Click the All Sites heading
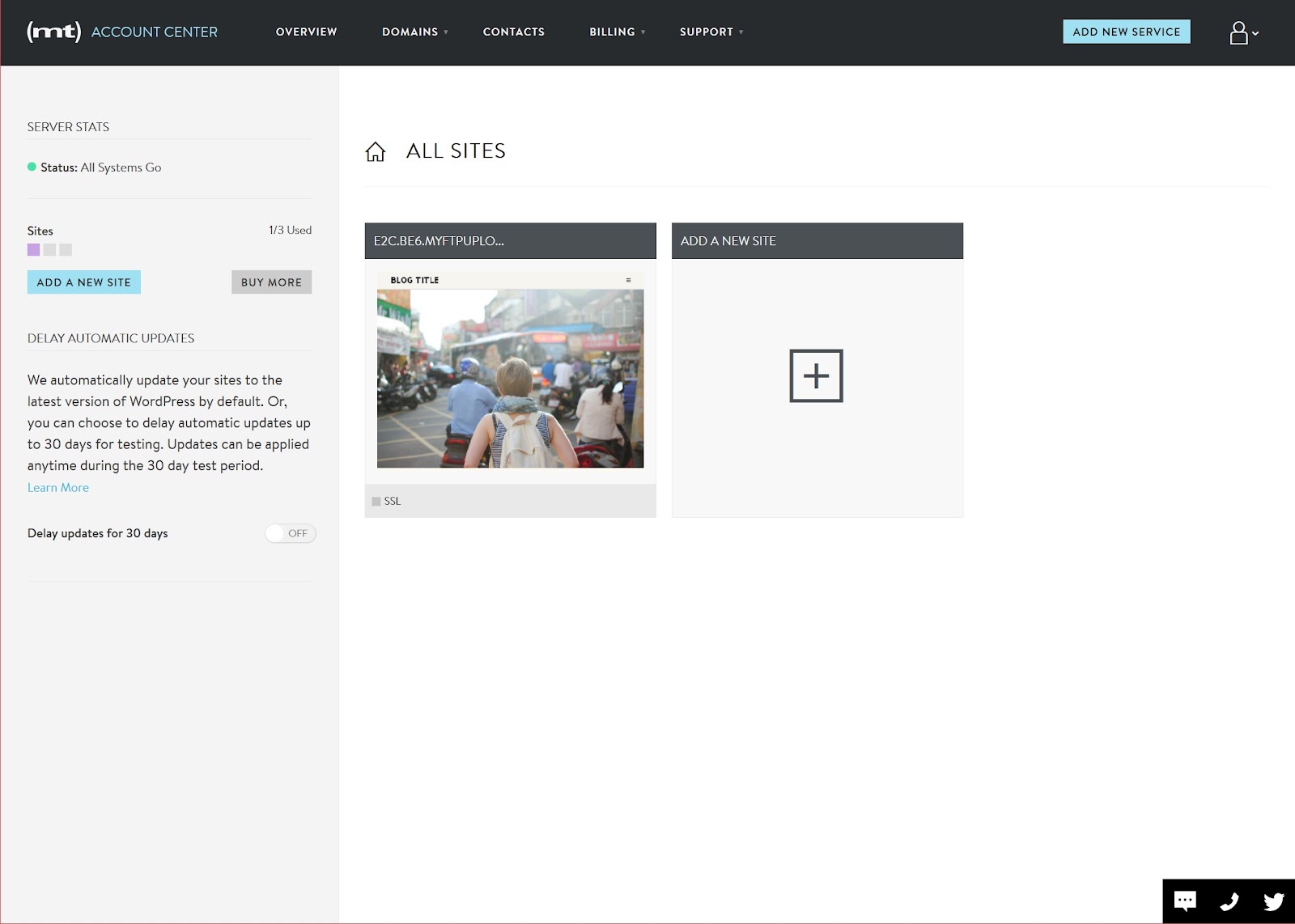The image size is (1295, 924). (456, 151)
